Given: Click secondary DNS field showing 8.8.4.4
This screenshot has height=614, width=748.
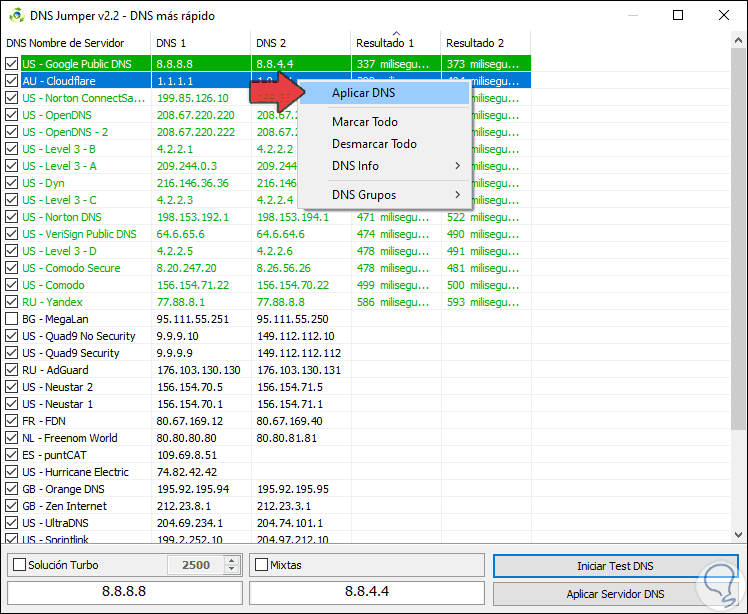Looking at the screenshot, I should point(367,592).
